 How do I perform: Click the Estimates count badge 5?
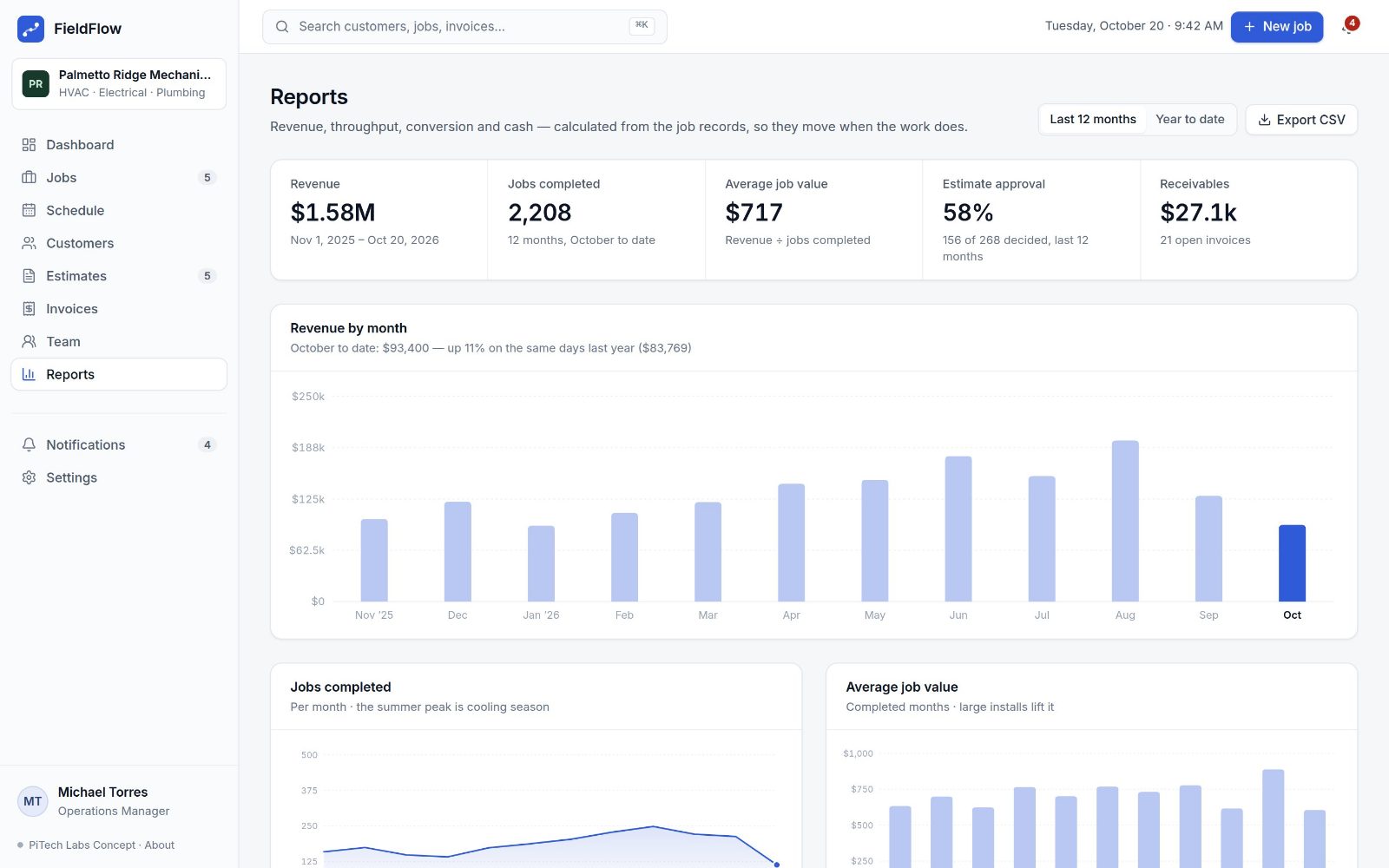click(207, 276)
